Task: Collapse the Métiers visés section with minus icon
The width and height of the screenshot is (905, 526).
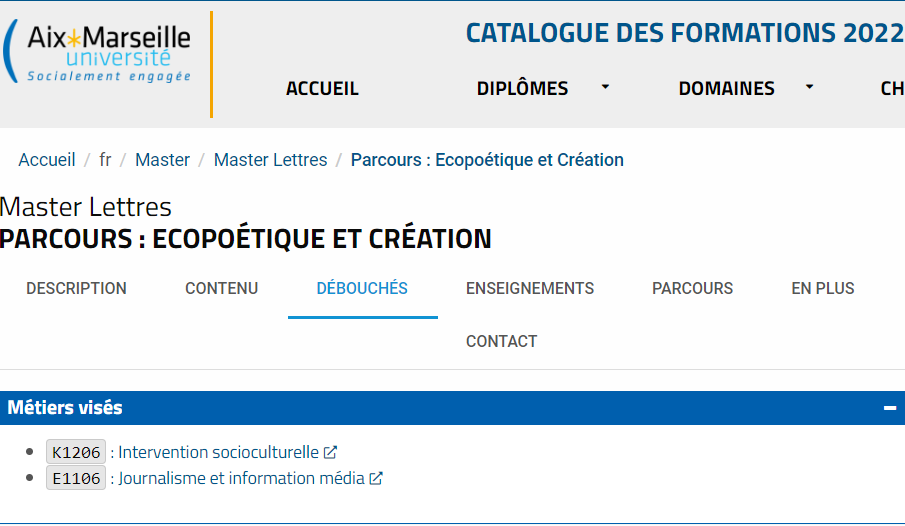Action: coord(889,408)
